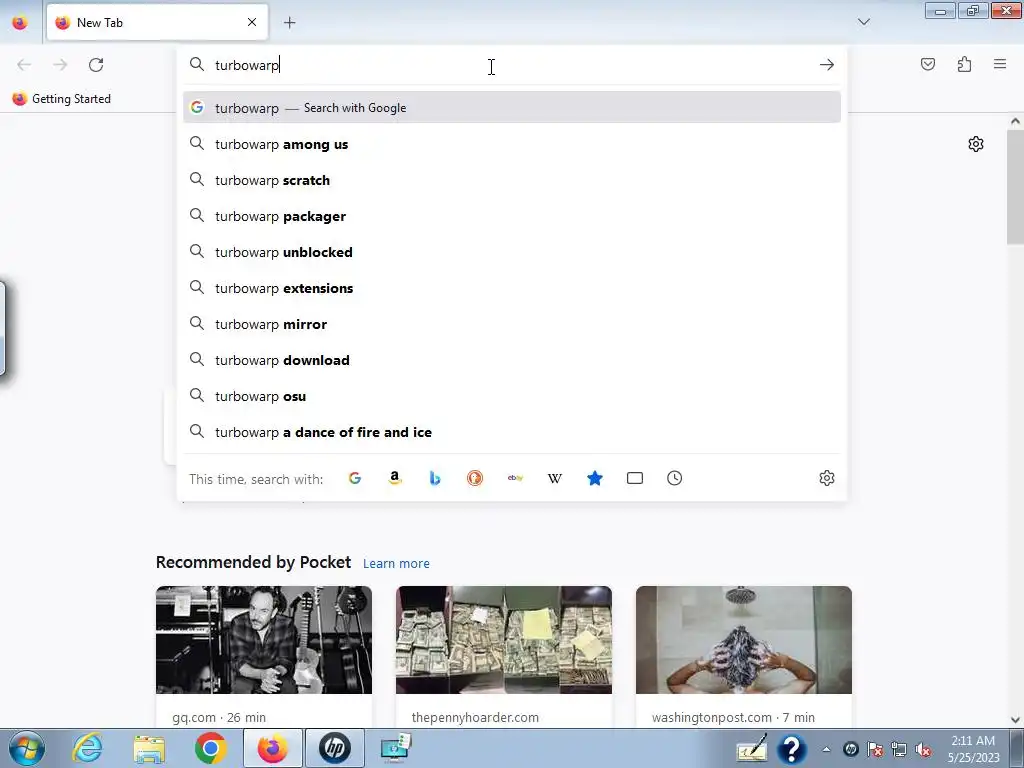Open the HP Support Assistant question mark icon
Screen dimensions: 1024x768
coord(792,748)
